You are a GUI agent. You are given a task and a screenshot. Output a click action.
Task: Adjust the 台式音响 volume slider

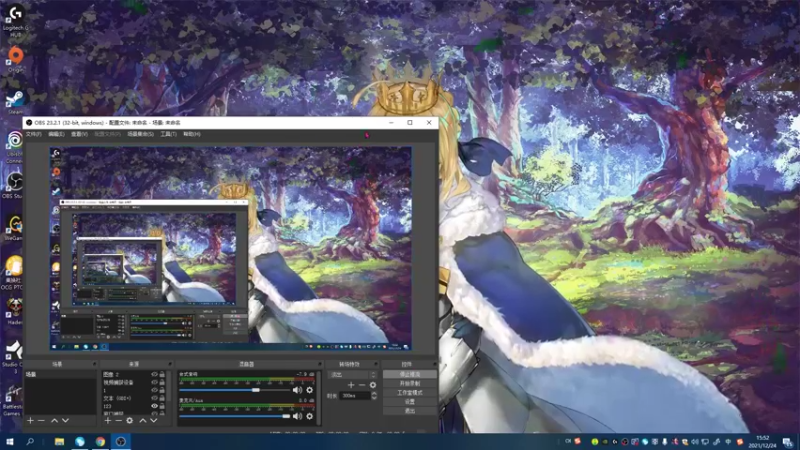[x=234, y=390]
